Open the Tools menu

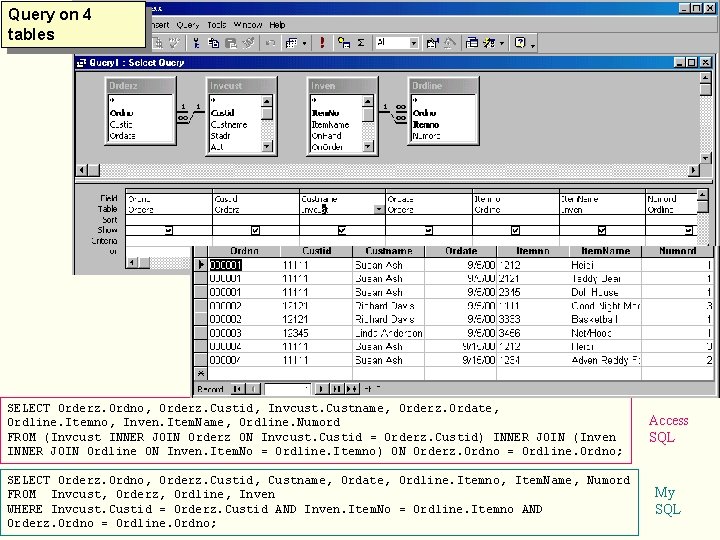pyautogui.click(x=217, y=25)
